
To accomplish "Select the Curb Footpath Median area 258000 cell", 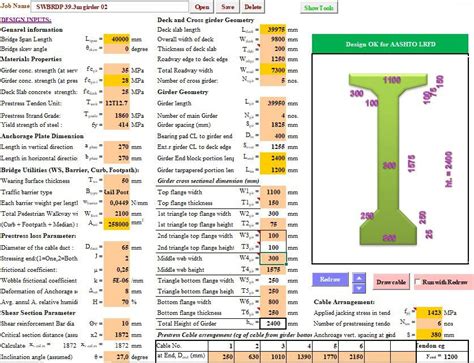I will pos(116,224).
